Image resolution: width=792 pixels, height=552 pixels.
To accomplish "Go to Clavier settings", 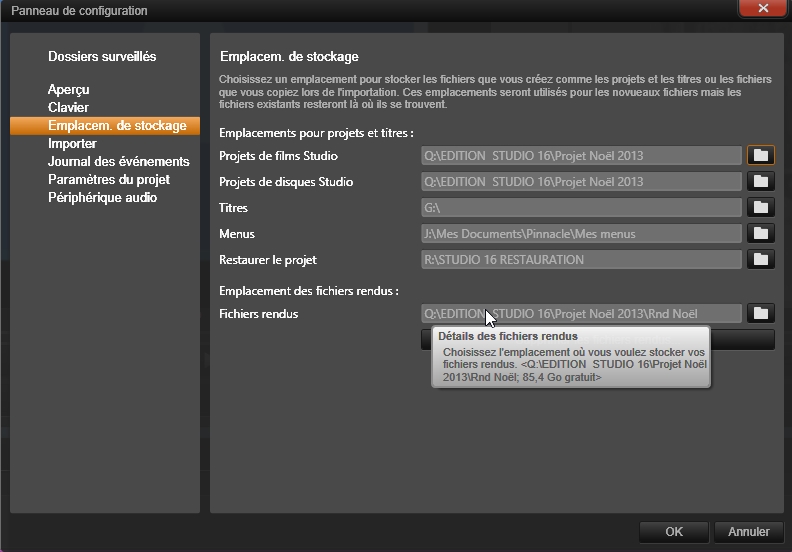I will pos(68,108).
